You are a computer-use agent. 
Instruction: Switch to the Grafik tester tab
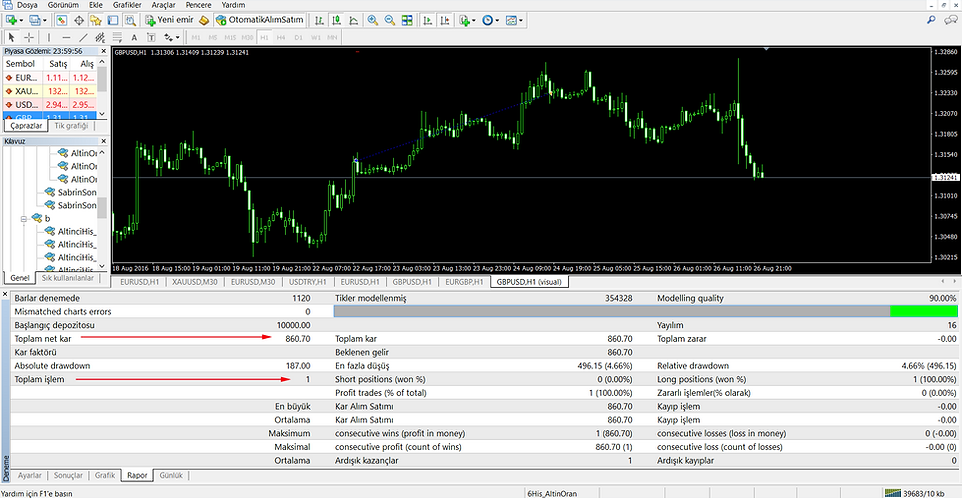pyautogui.click(x=106, y=475)
